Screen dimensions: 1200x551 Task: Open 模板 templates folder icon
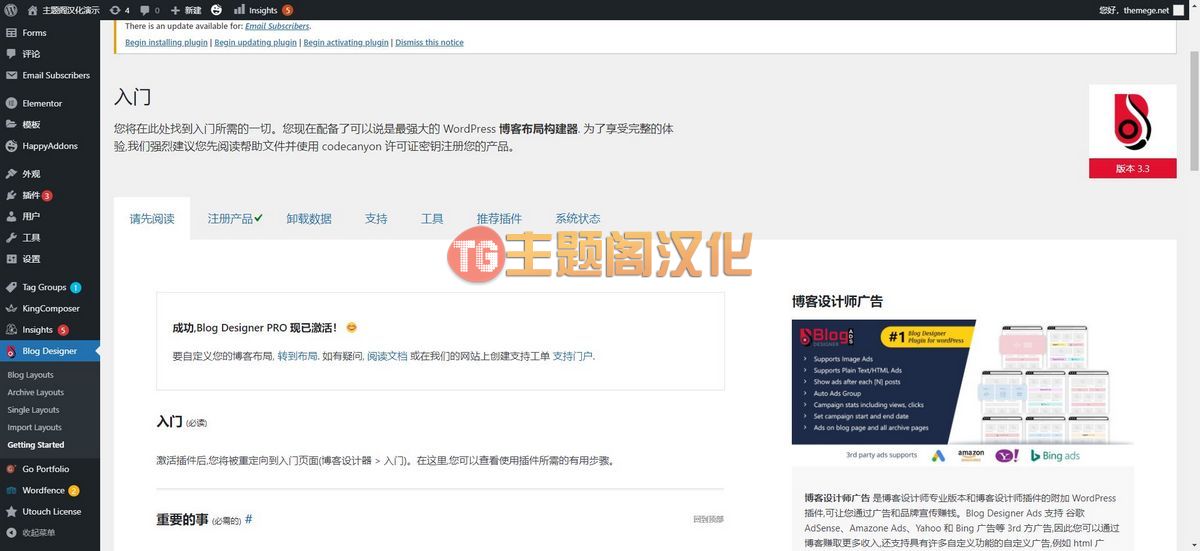tap(11, 124)
